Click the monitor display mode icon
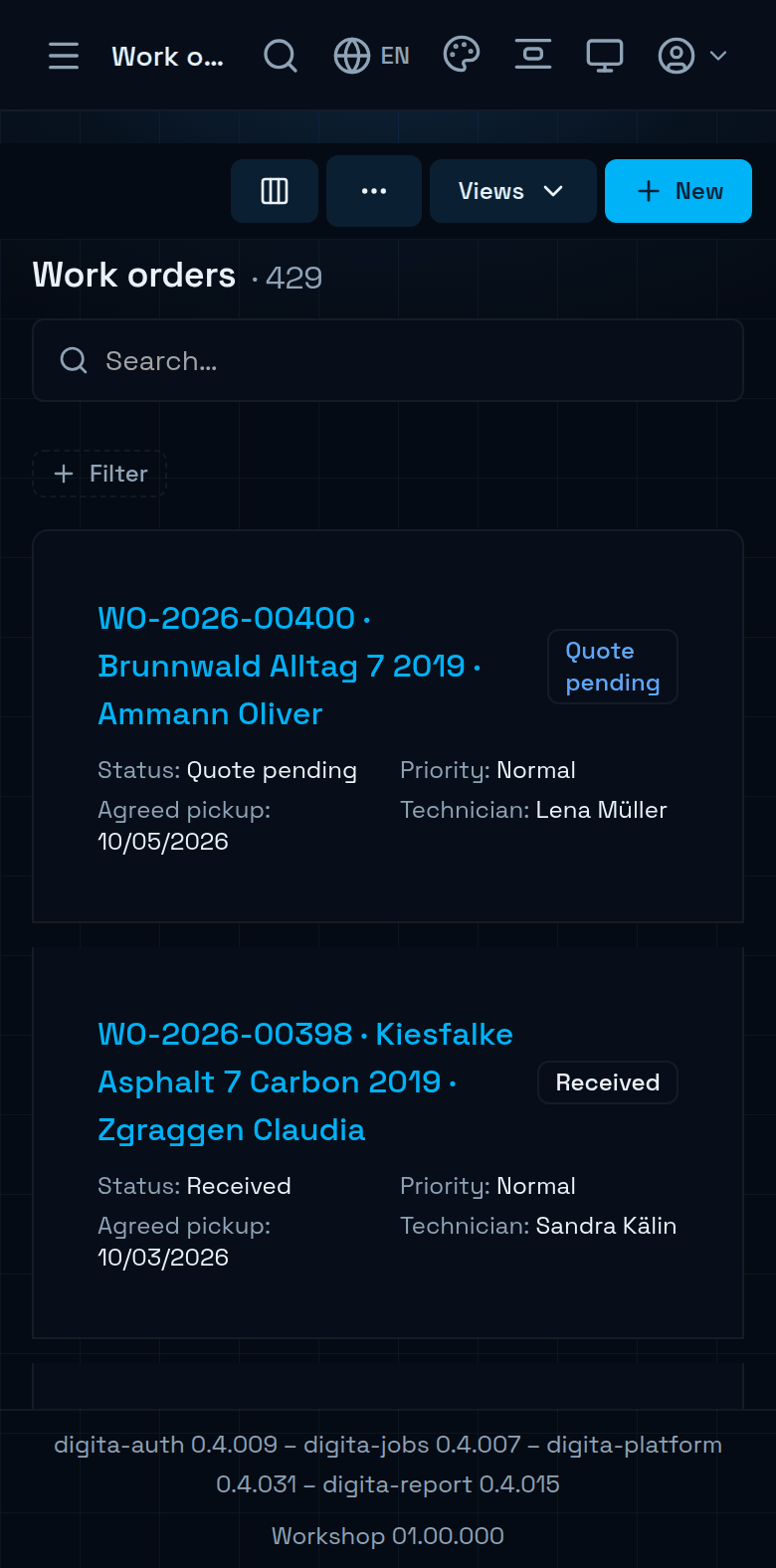The width and height of the screenshot is (776, 1568). pos(605,55)
